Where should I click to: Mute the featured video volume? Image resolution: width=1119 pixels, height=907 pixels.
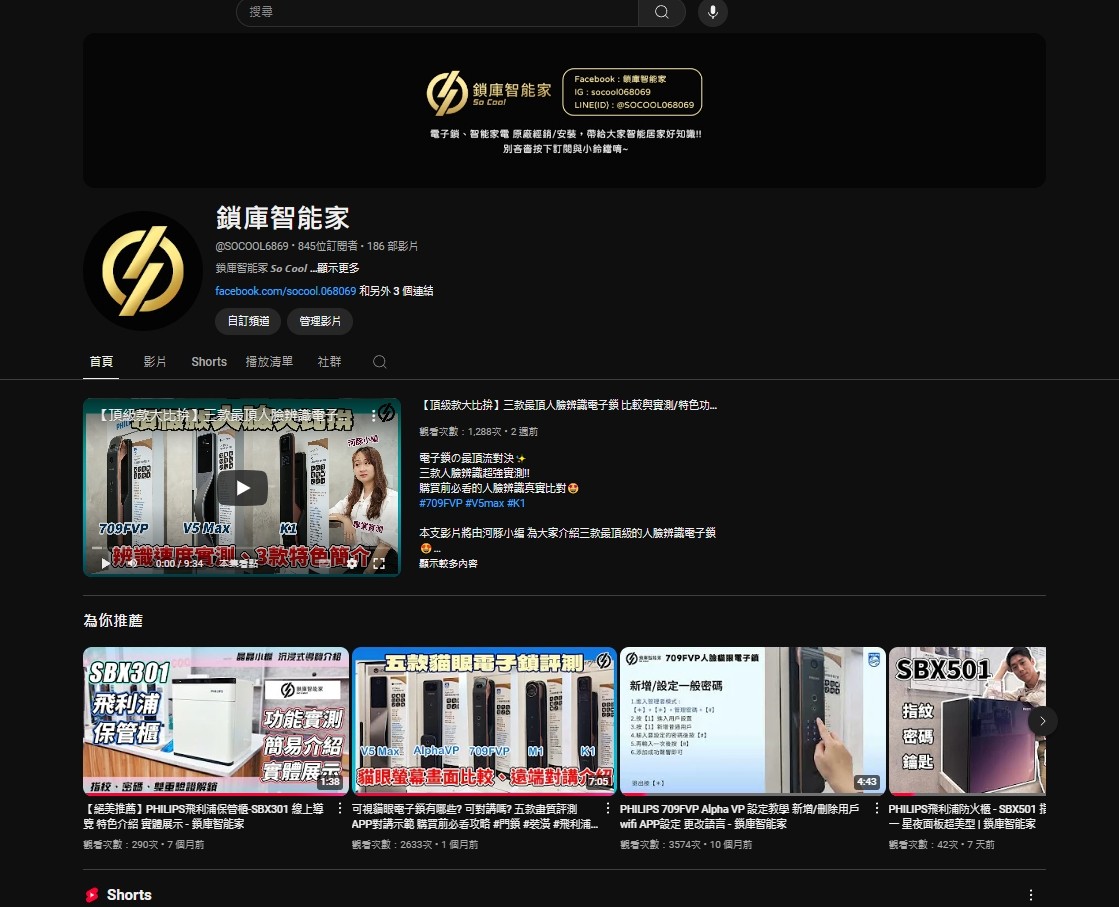point(132,563)
